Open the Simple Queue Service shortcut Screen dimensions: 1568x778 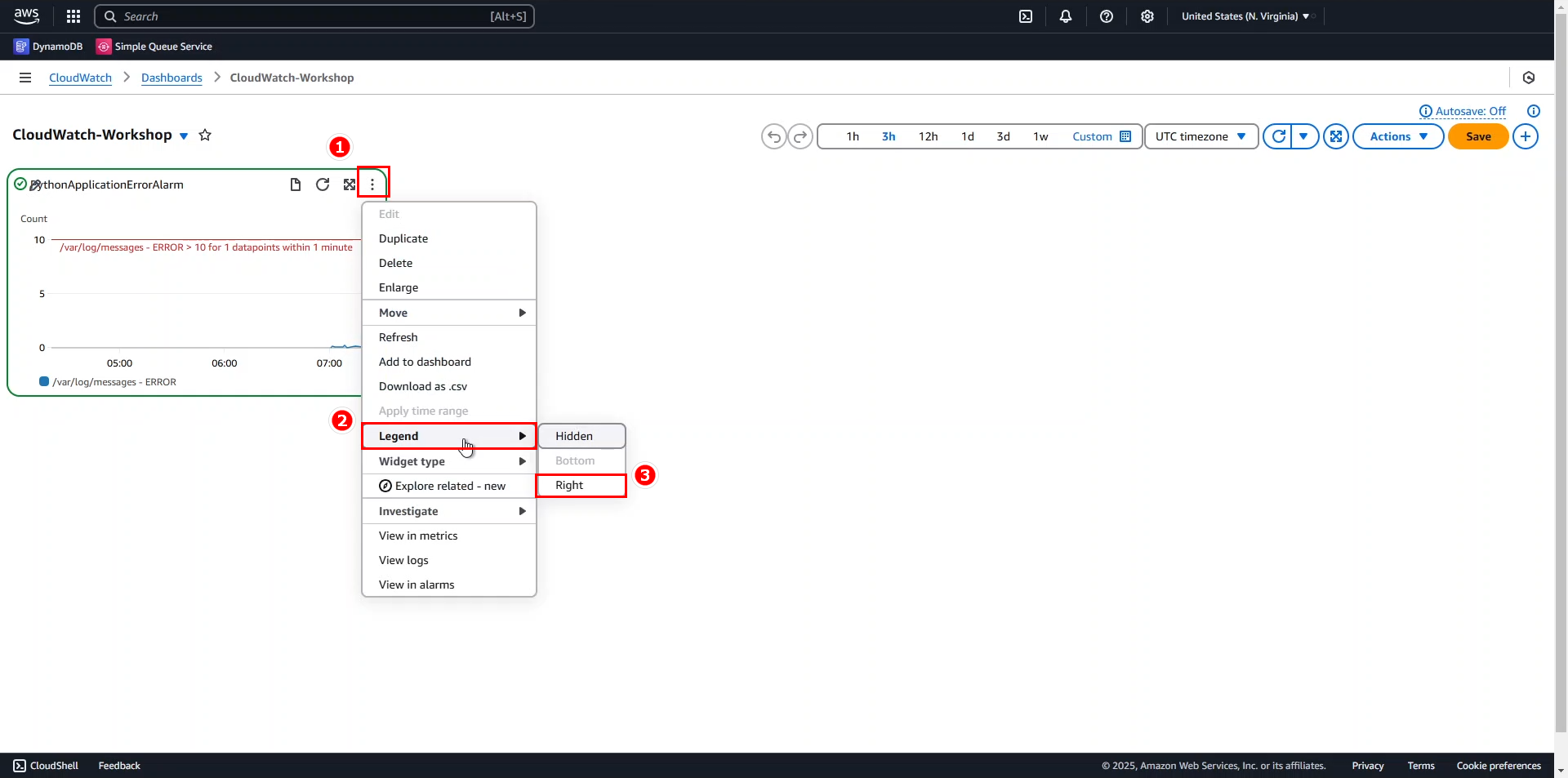click(x=154, y=47)
